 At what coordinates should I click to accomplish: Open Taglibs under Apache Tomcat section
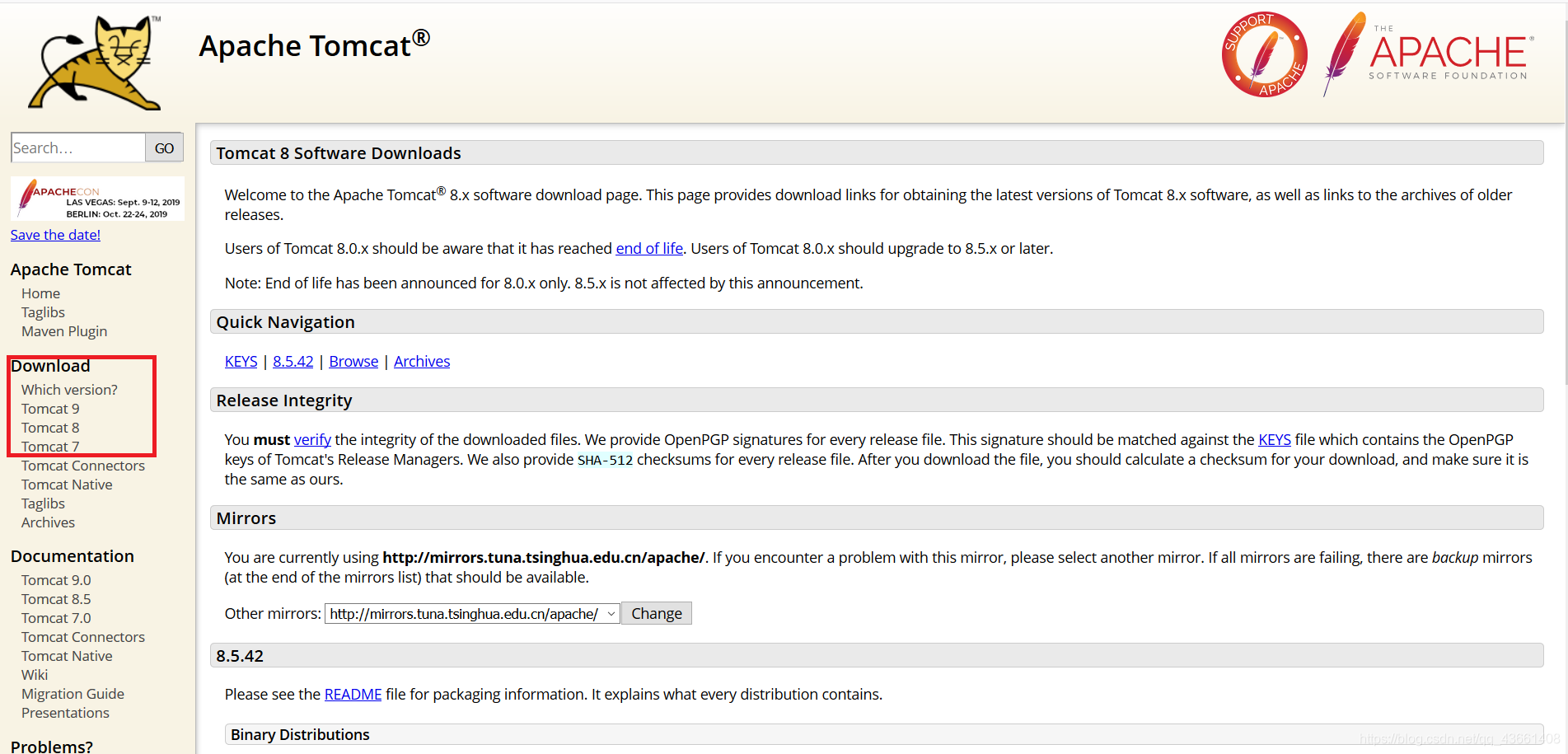pos(43,312)
